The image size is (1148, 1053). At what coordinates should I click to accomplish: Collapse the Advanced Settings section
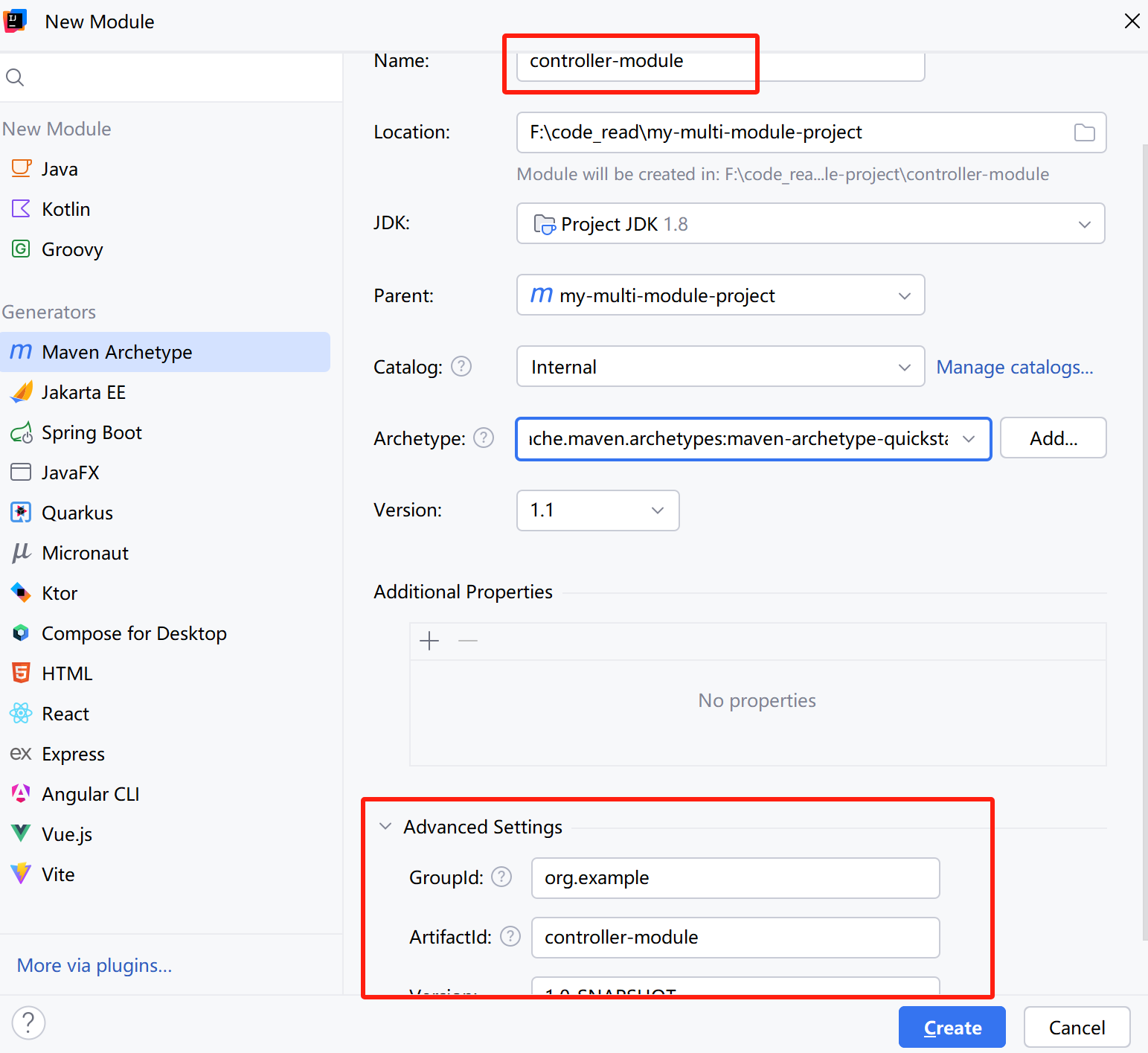coord(385,826)
